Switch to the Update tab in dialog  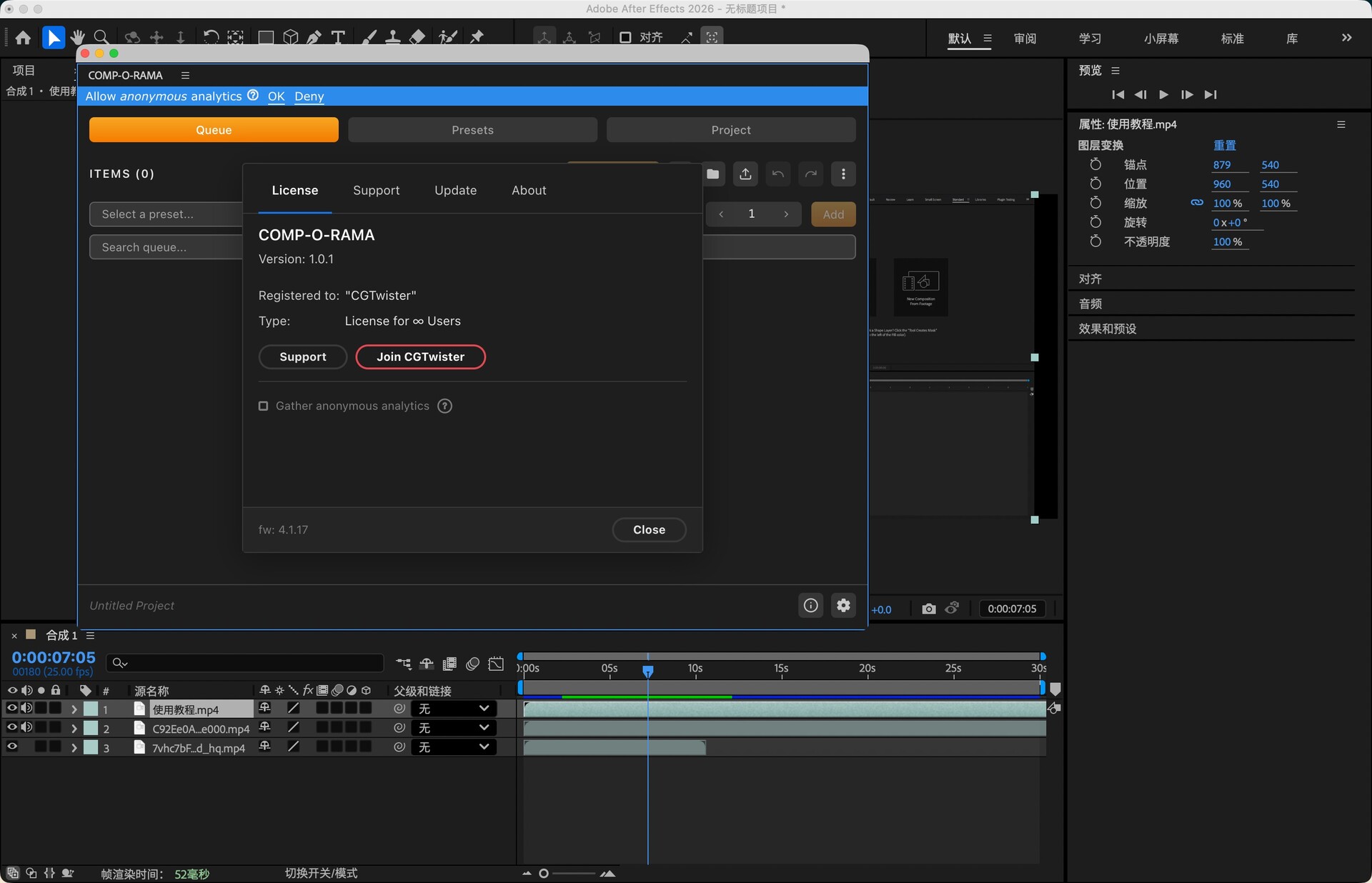pyautogui.click(x=456, y=191)
